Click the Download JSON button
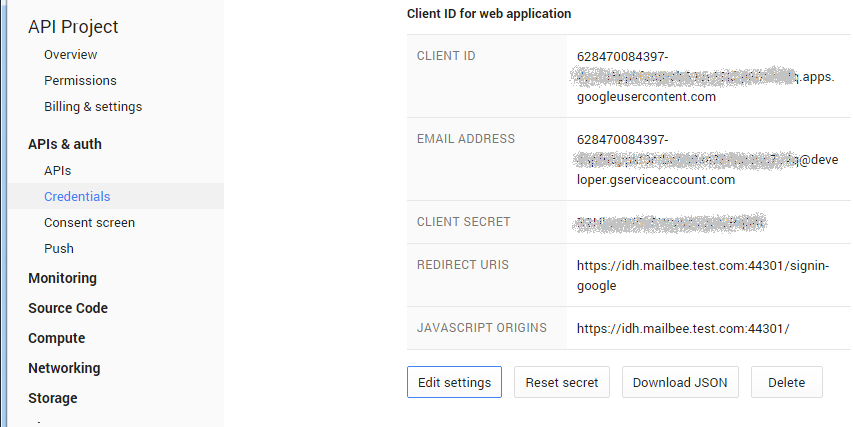853x427 pixels. pyautogui.click(x=680, y=382)
